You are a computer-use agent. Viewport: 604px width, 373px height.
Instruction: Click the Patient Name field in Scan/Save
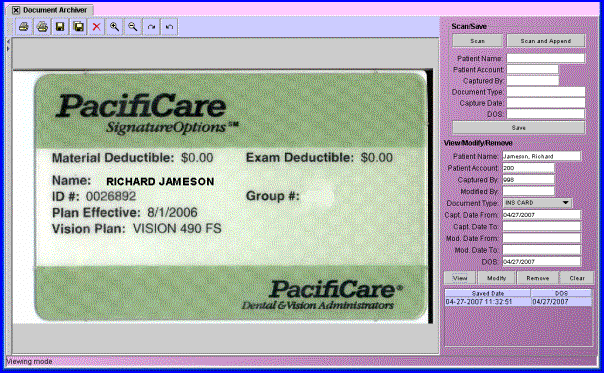(545, 58)
